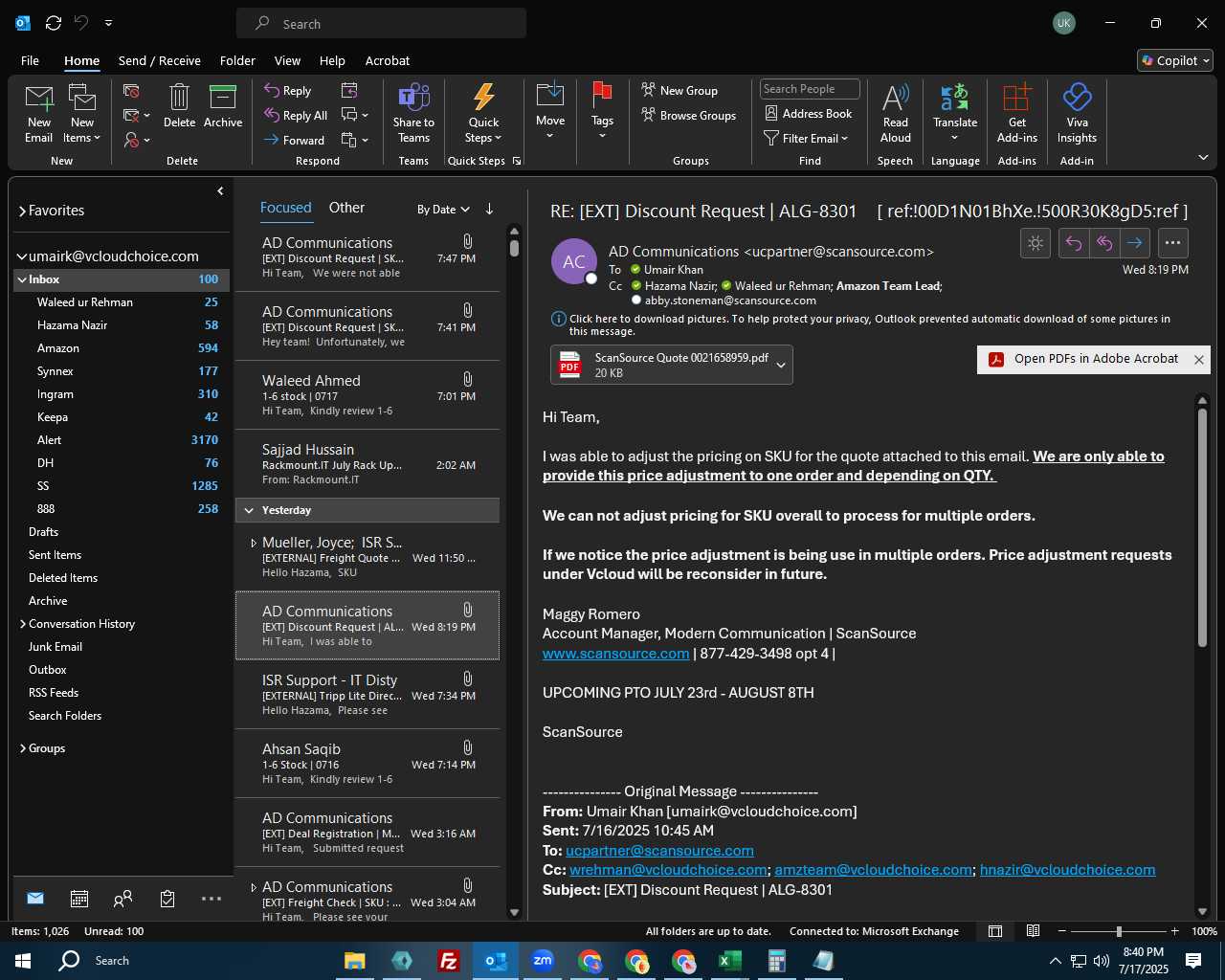Open the Filter Email dropdown
Screen dimensions: 1225x980
click(x=806, y=138)
